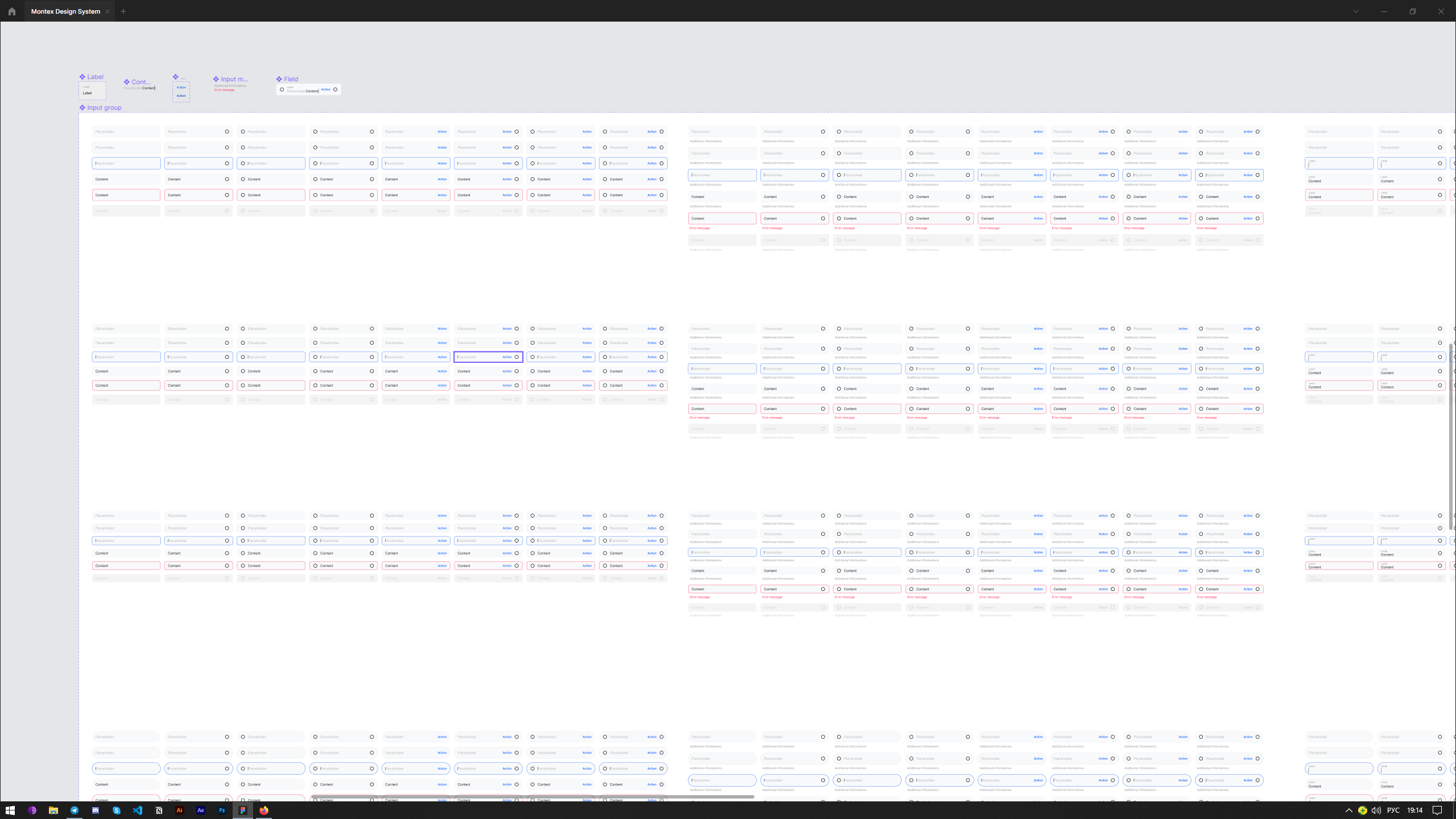This screenshot has width=1456, height=819.
Task: Select the Field component title
Action: pyautogui.click(x=291, y=79)
